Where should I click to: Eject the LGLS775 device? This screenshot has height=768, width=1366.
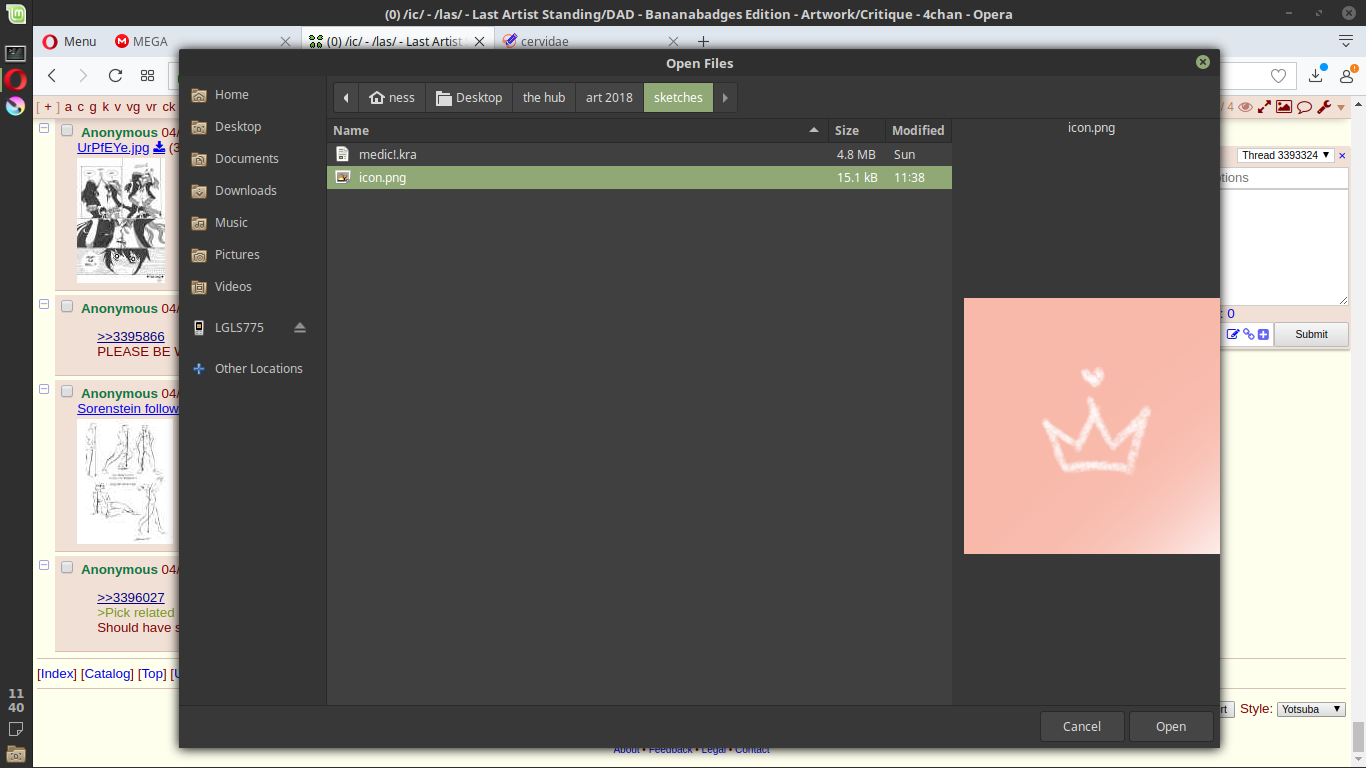pyautogui.click(x=300, y=328)
